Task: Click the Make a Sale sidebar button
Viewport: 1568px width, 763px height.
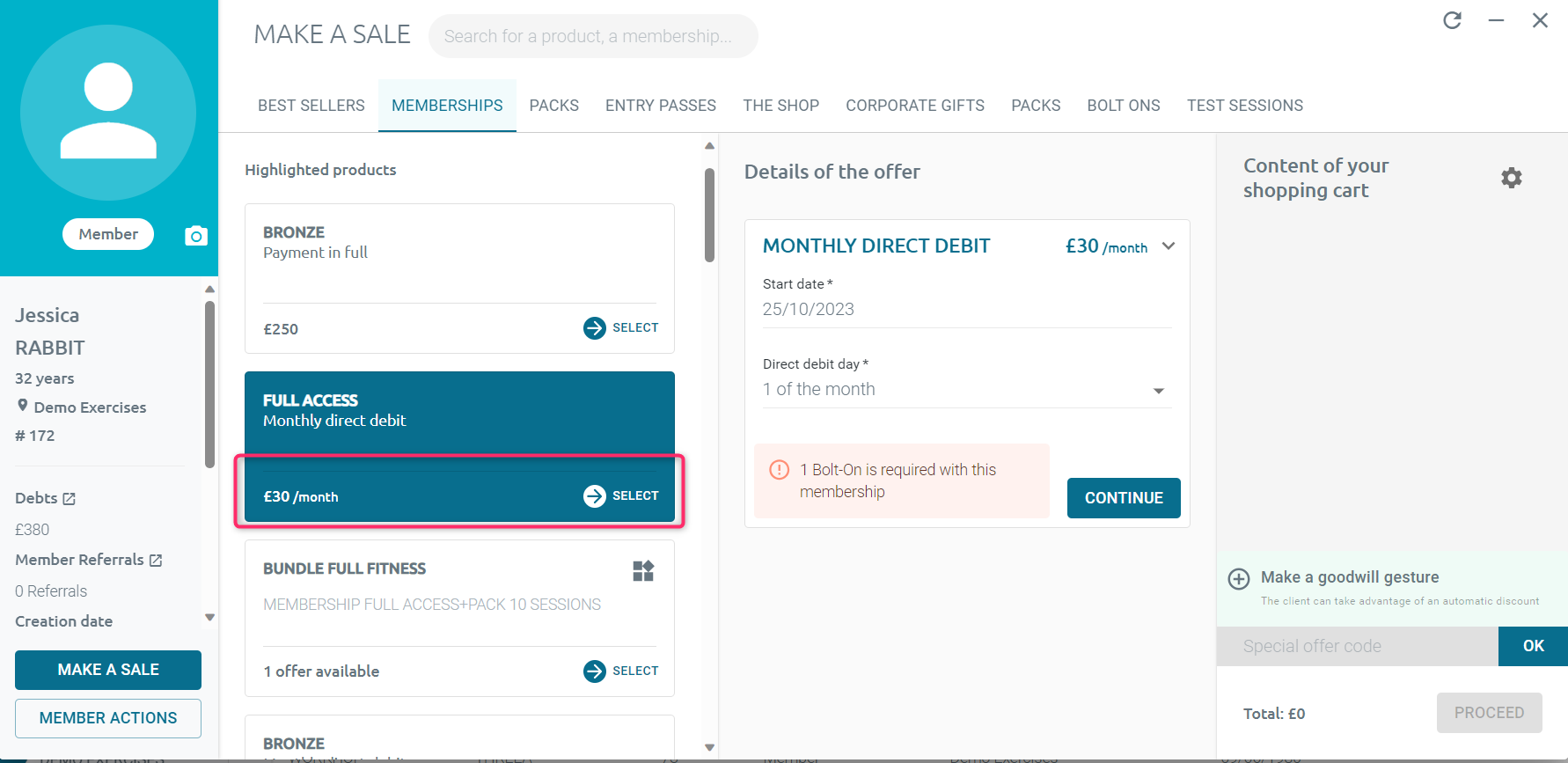Action: pos(108,670)
